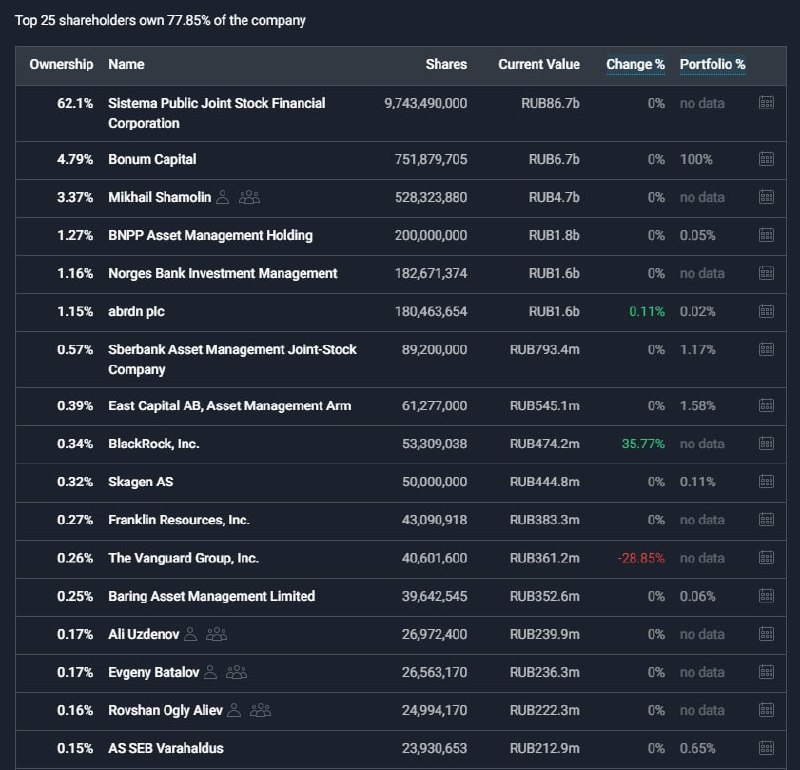Click the single-person icon beside Mikhail Shamolin
The height and width of the screenshot is (770, 800).
pos(222,197)
